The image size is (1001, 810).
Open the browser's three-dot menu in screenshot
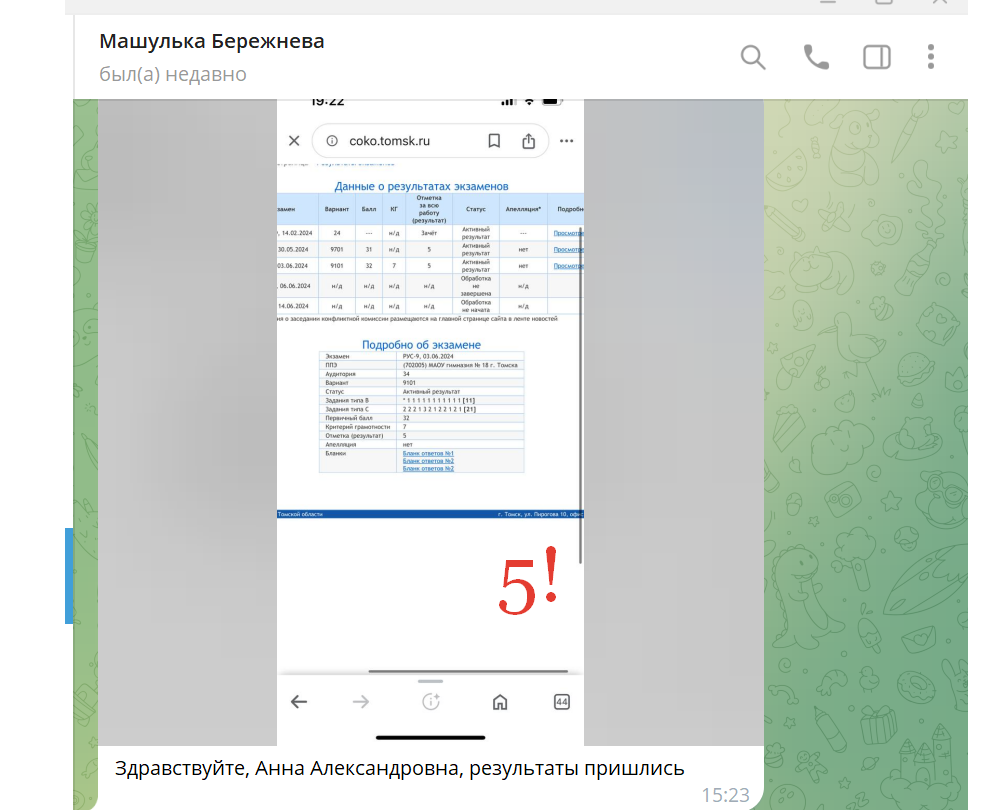567,141
